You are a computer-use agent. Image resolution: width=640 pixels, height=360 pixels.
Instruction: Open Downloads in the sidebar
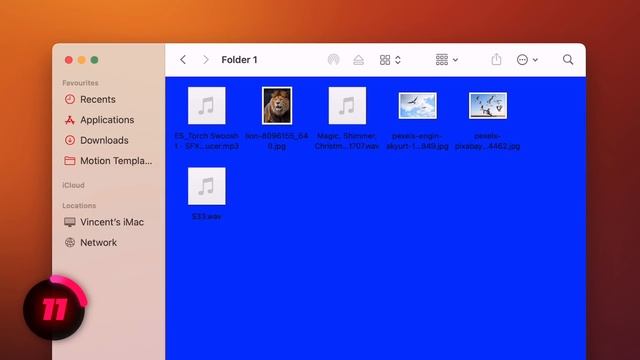click(104, 140)
